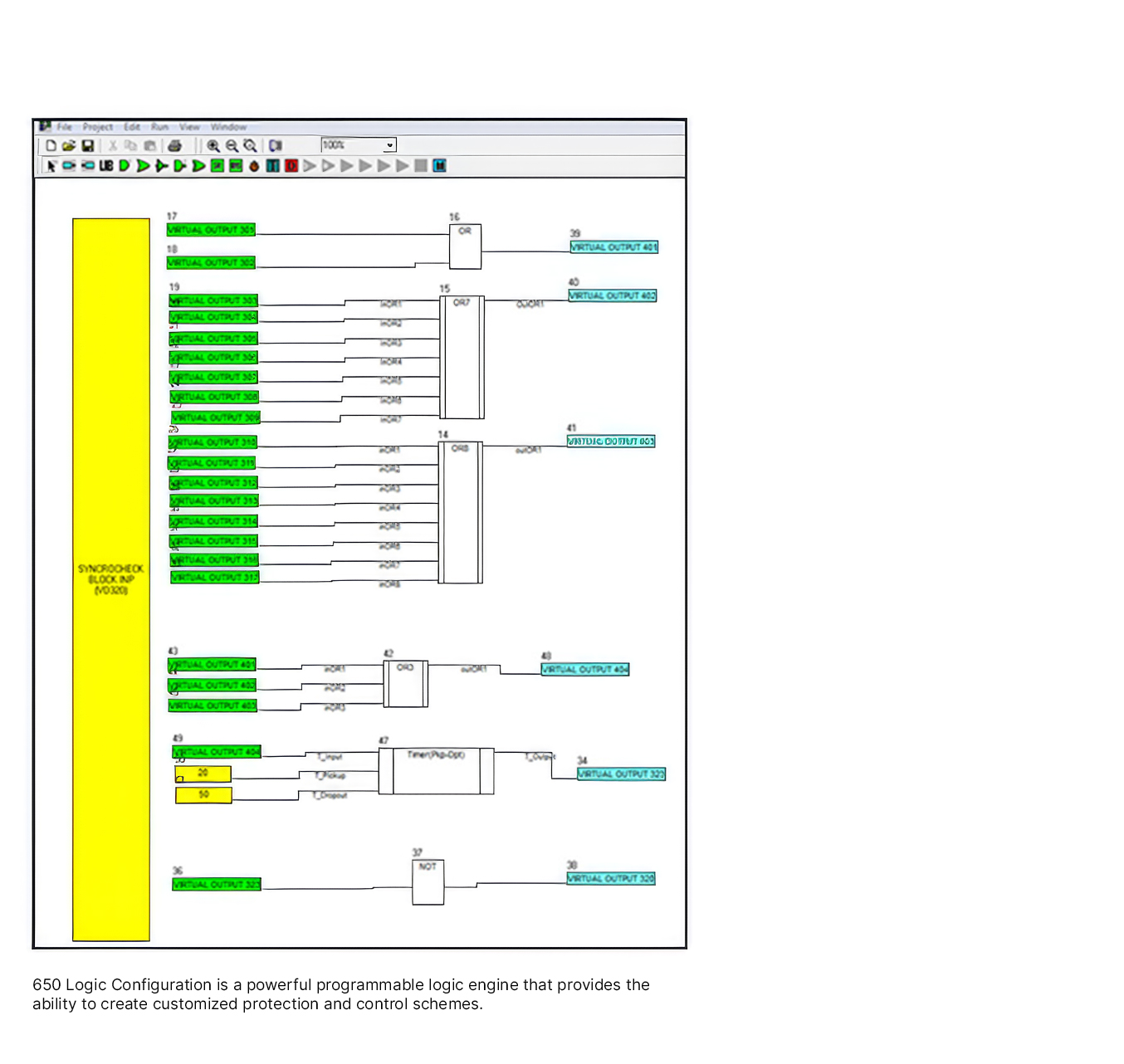Copy the selected logic block
Image resolution: width=1124 pixels, height=1064 pixels.
[x=130, y=145]
